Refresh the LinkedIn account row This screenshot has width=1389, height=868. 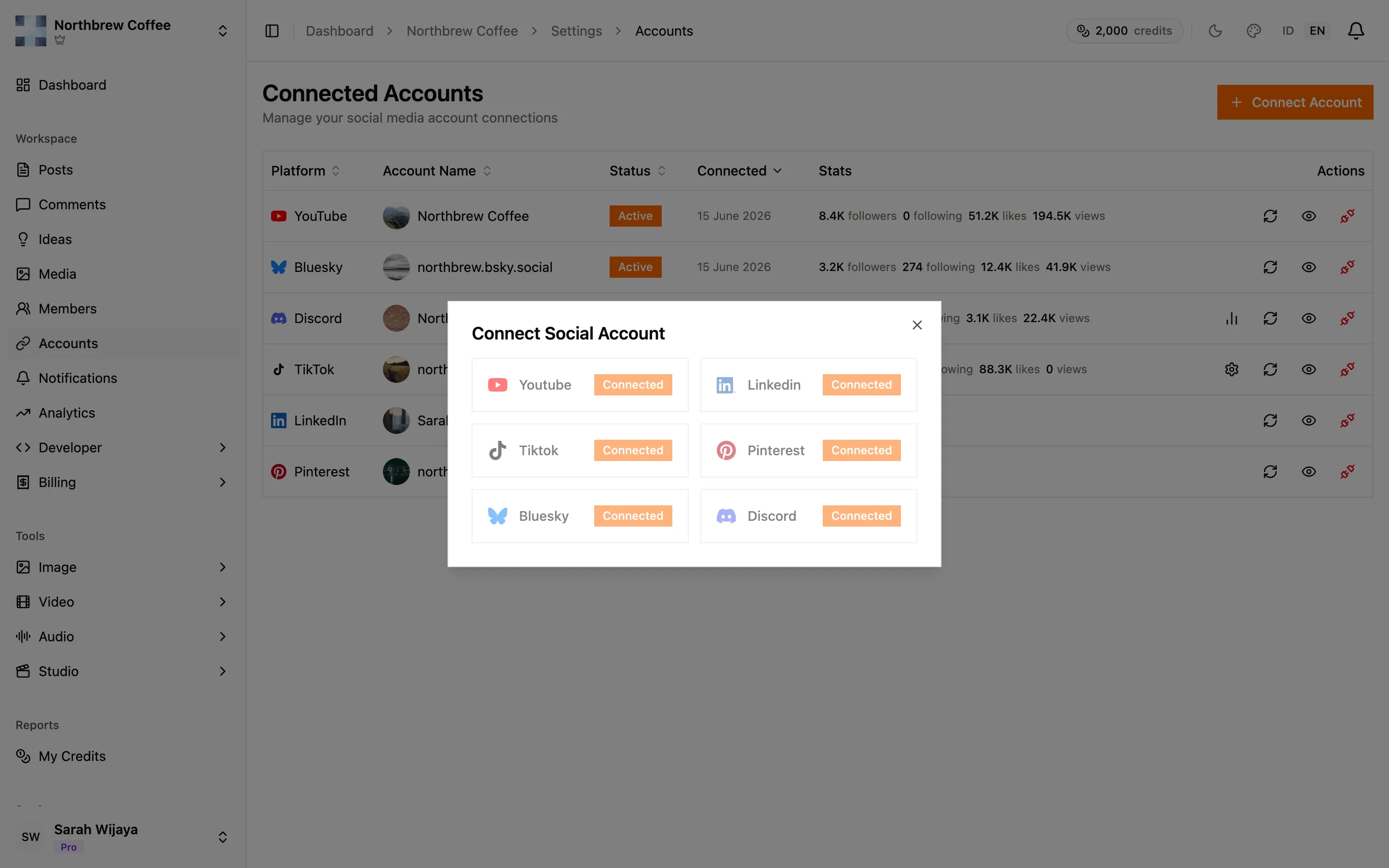(x=1270, y=420)
